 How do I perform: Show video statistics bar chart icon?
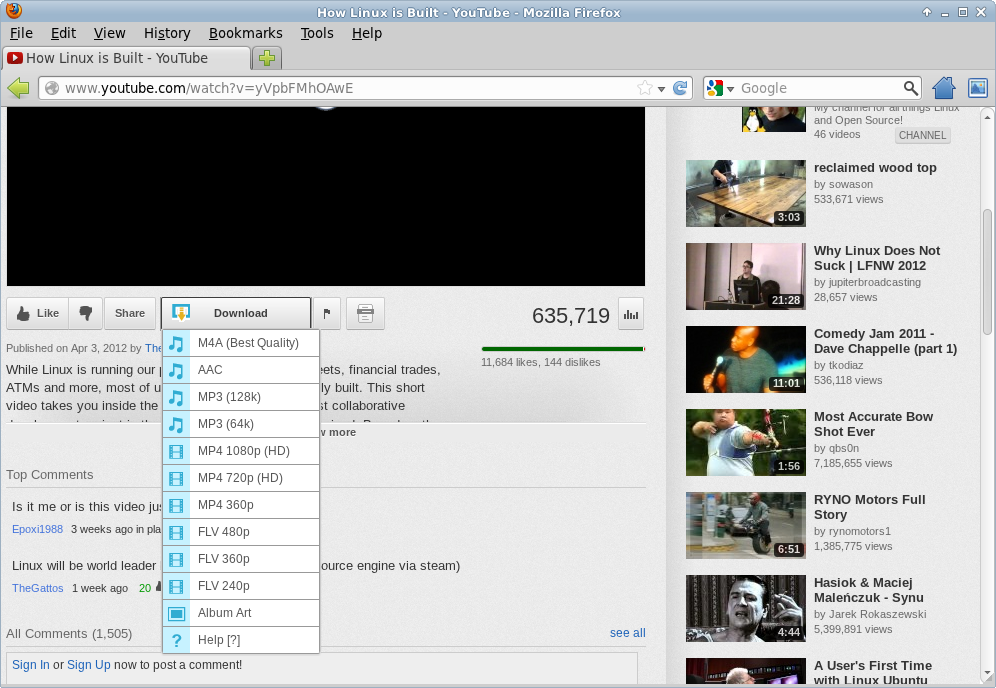point(631,314)
